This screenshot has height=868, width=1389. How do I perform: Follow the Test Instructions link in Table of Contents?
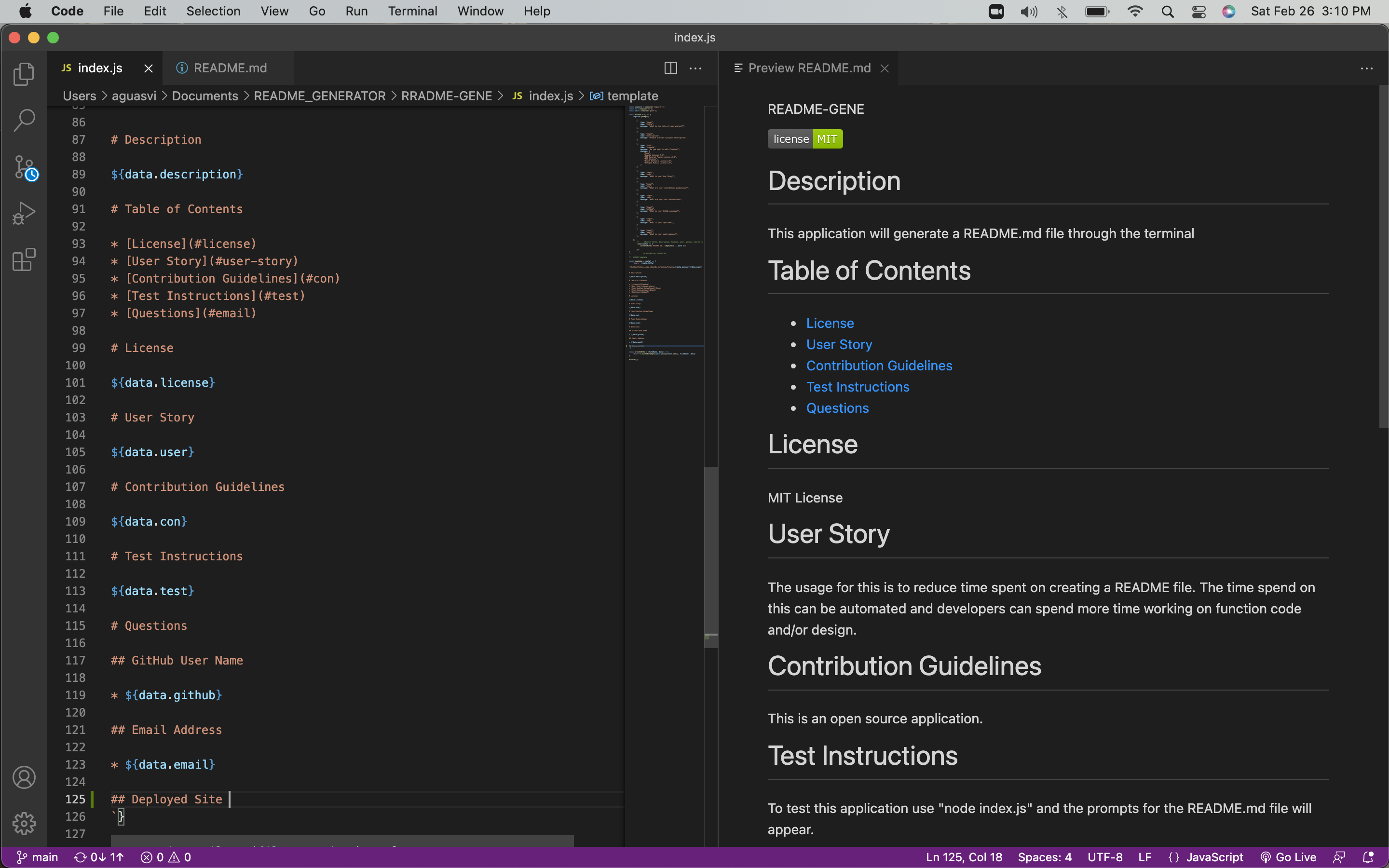tap(857, 386)
